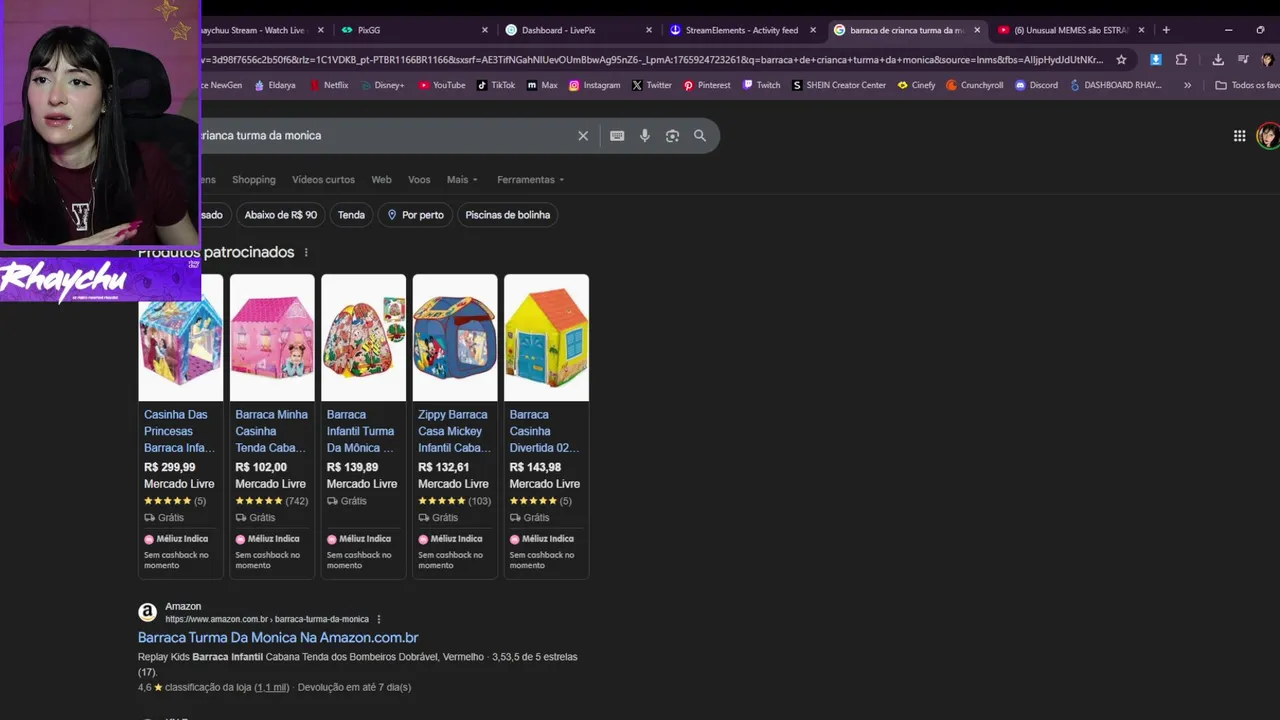
Task: Open 'Barraca Turma Da Monica Na Amazon.com.br' link
Action: 278,637
